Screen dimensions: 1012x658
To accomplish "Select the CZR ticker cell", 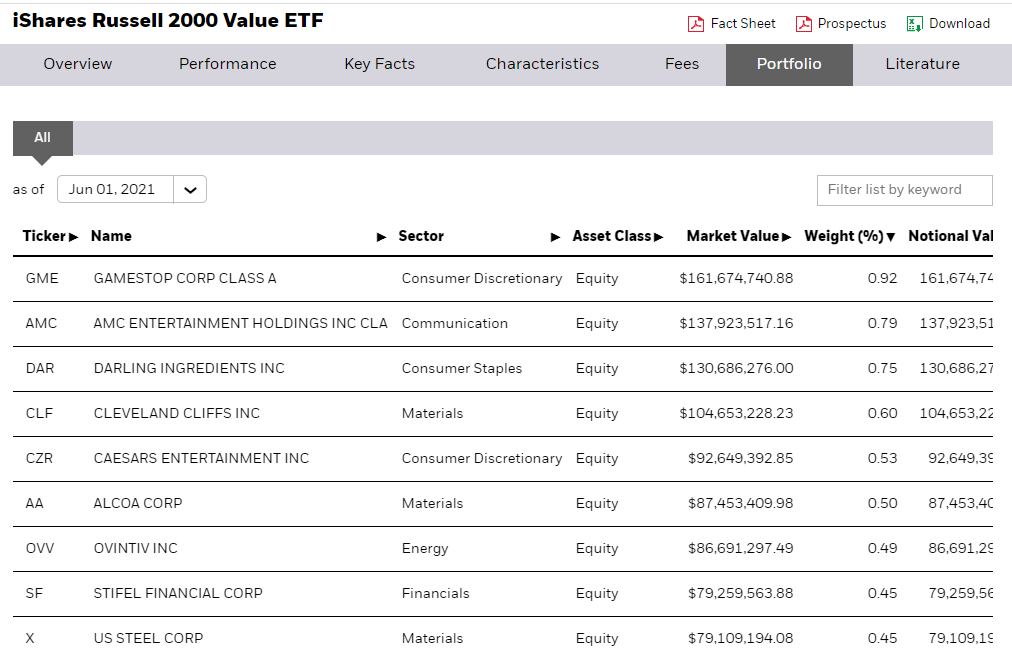I will tap(39, 459).
